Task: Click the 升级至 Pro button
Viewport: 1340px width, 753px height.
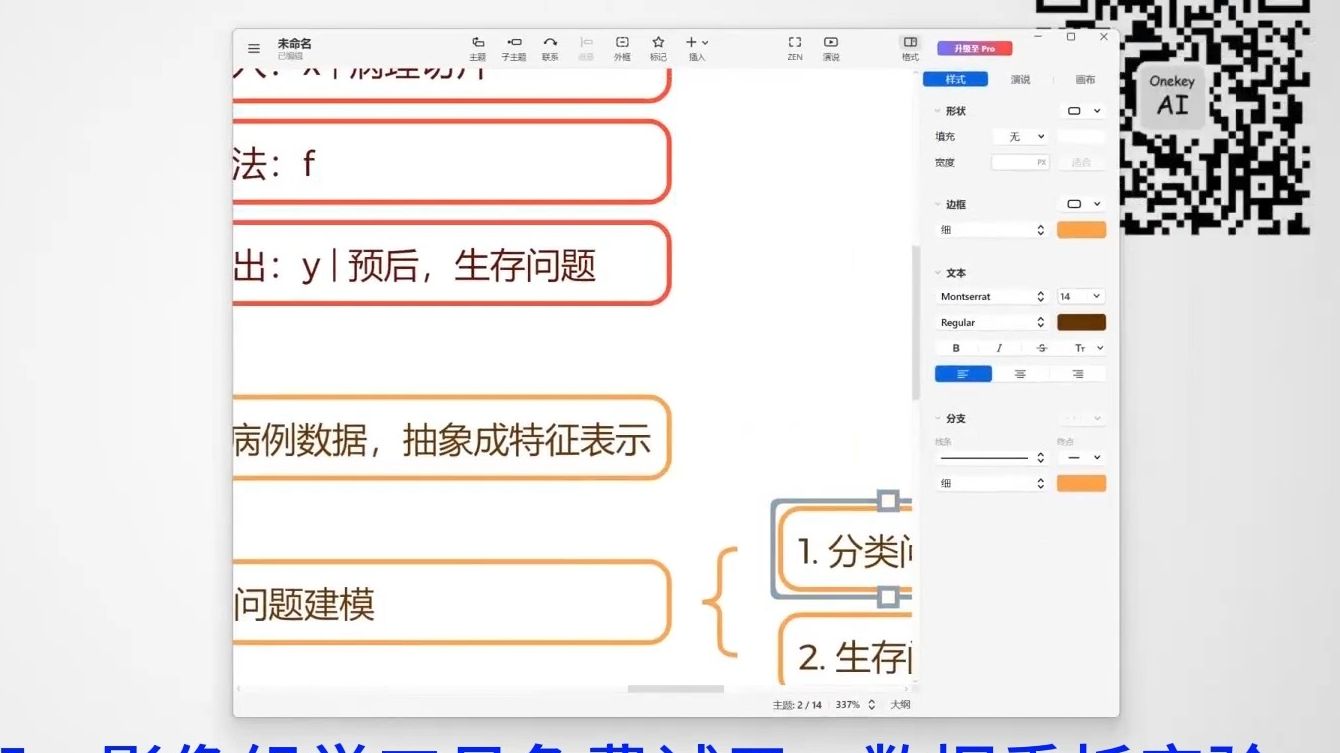Action: (x=974, y=47)
